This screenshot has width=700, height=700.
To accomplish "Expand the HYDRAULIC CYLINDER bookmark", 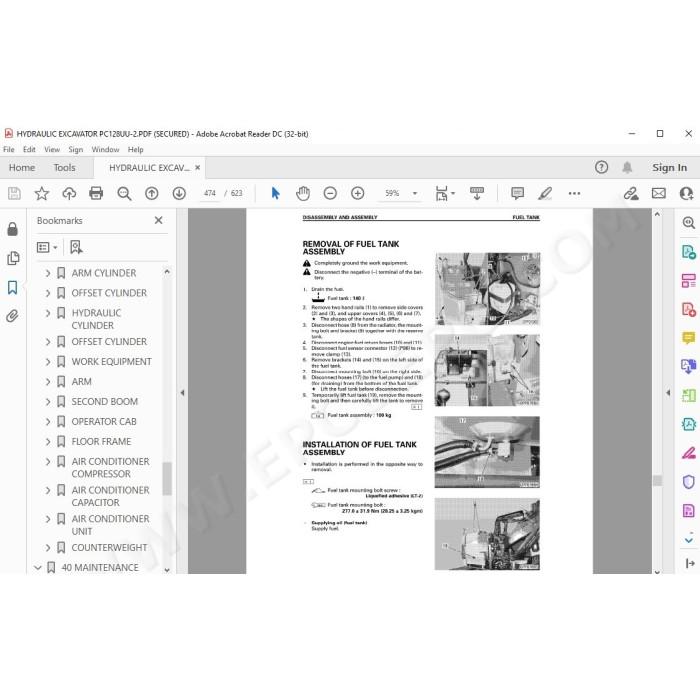I will pyautogui.click(x=48, y=313).
